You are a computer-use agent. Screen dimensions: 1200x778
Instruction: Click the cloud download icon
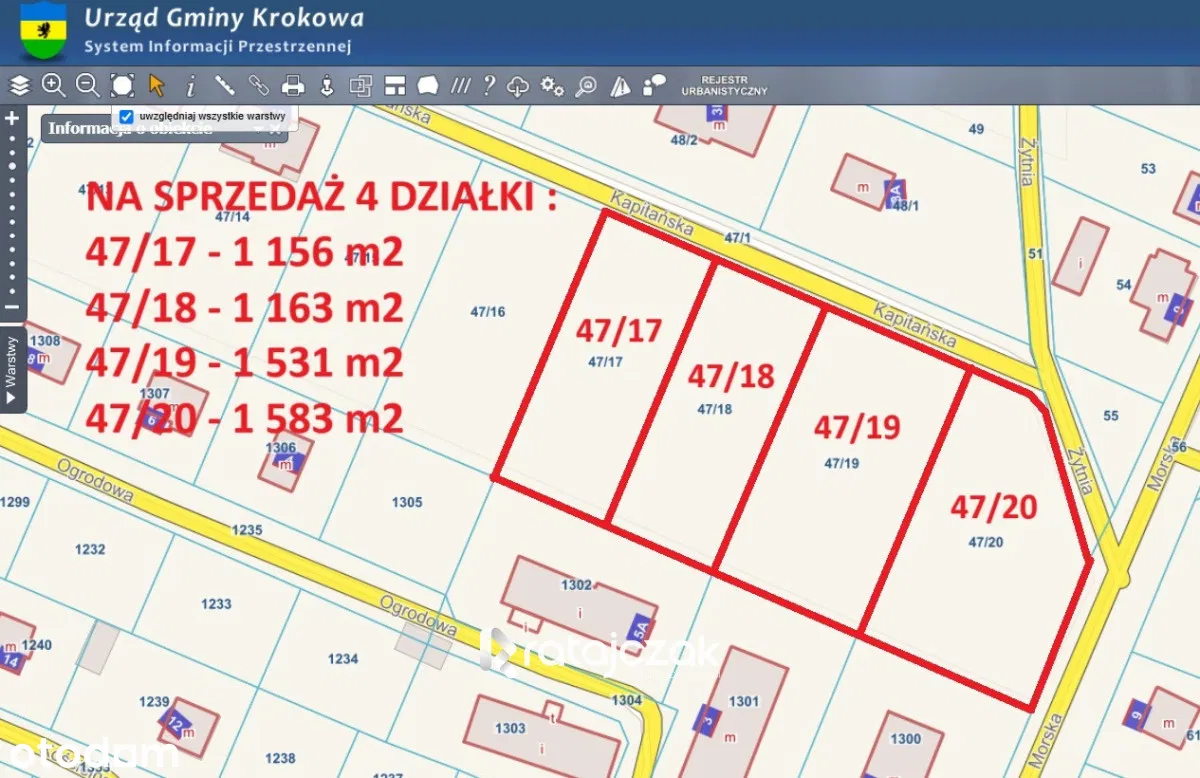(518, 86)
